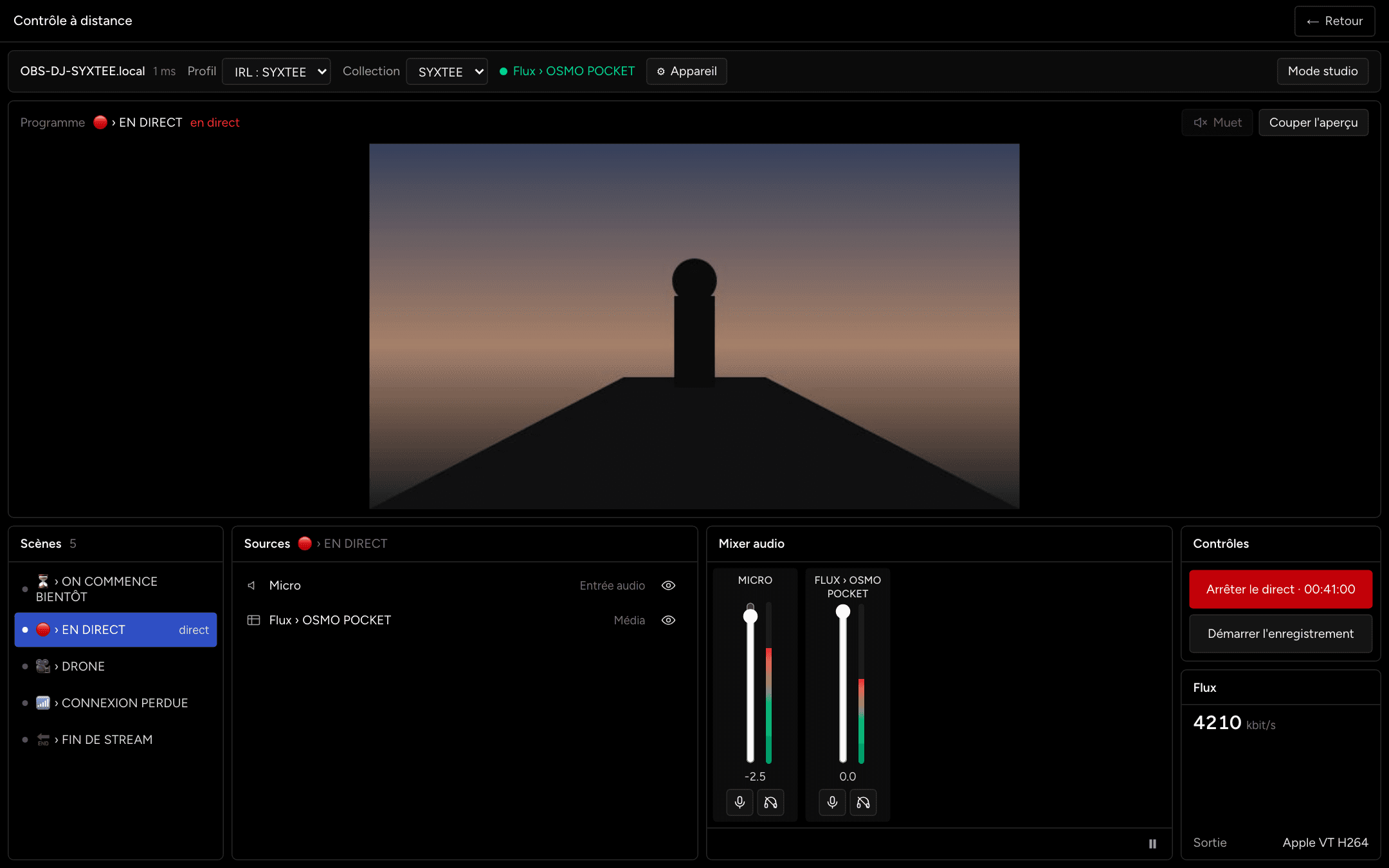Viewport: 1389px width, 868px height.
Task: Click the -2.5 dB value under MICRO
Action: (x=755, y=776)
